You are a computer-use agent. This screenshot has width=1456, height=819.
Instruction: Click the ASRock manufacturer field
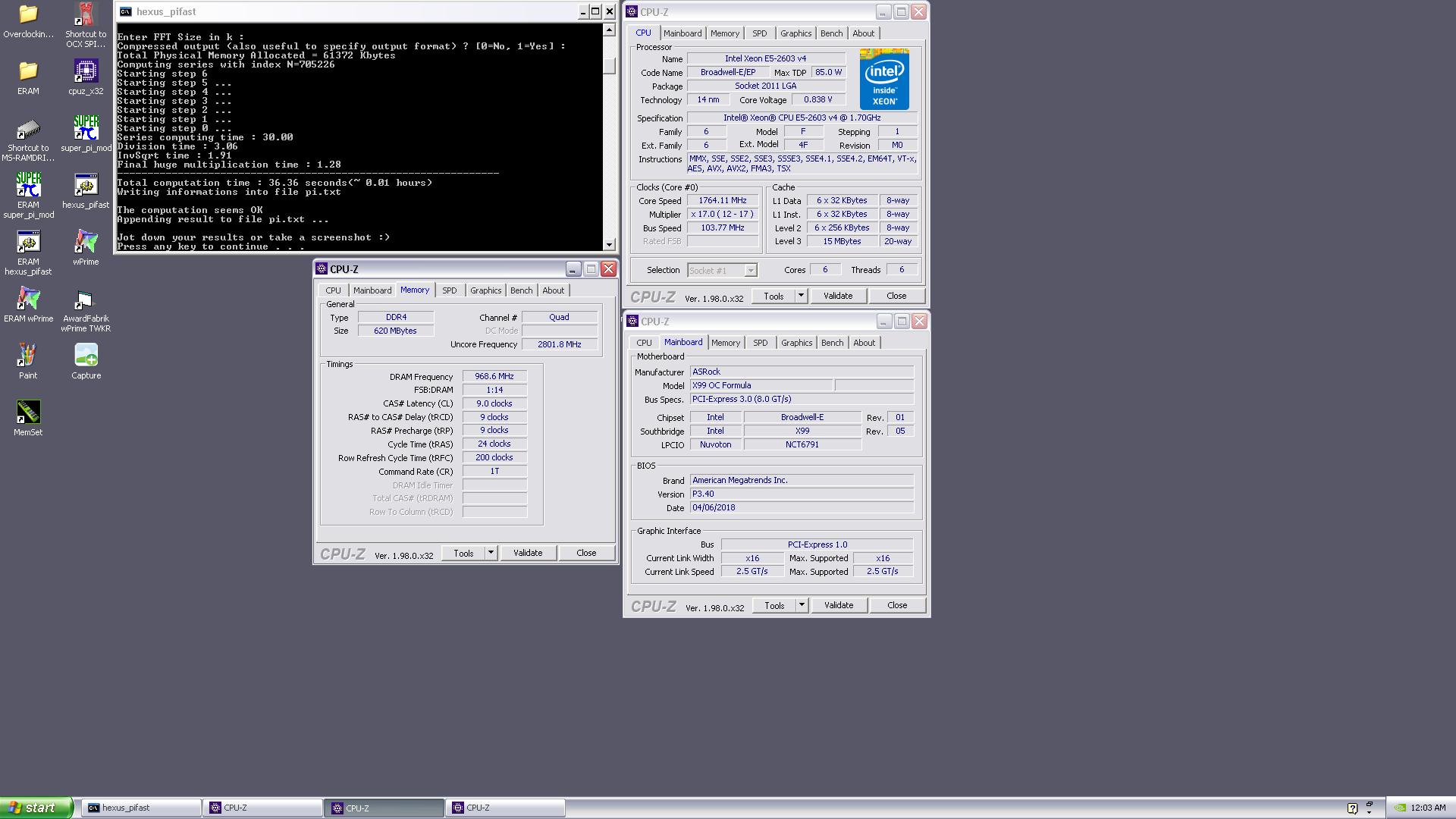[x=802, y=372]
